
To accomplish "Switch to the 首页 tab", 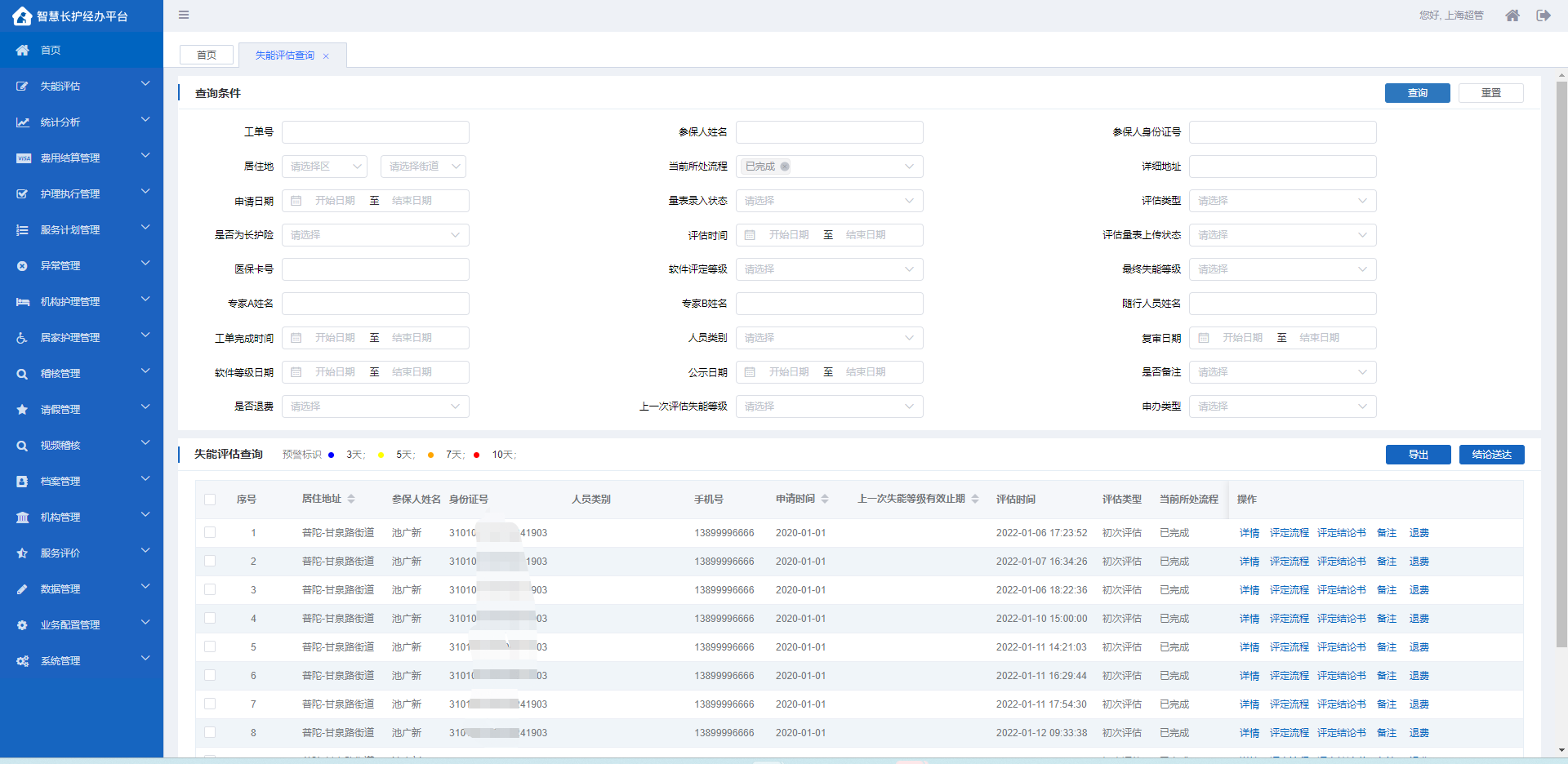I will (x=207, y=56).
